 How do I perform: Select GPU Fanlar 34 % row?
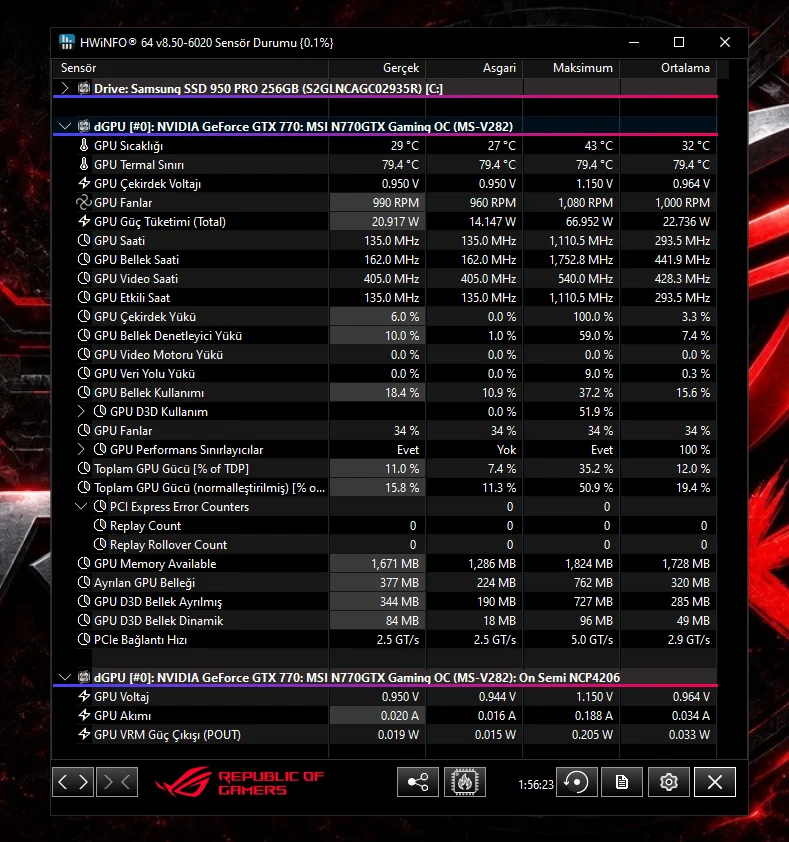tap(385, 431)
